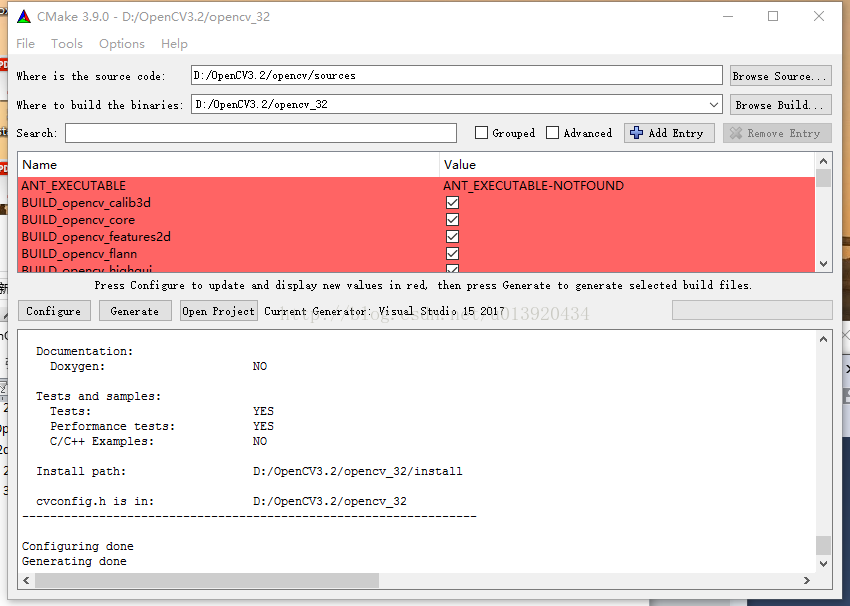Click the 'Performance tests:' log line
Image resolution: width=850 pixels, height=606 pixels.
point(113,427)
